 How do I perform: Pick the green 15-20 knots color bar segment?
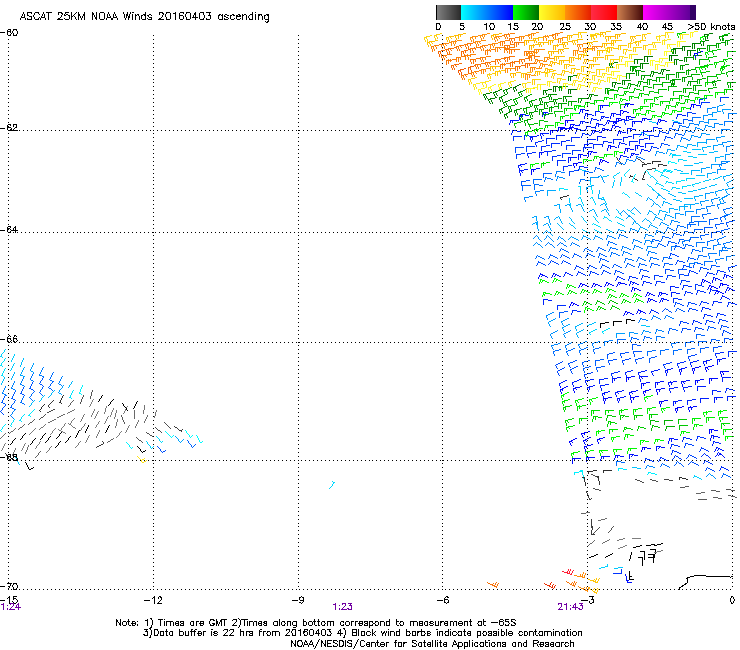(x=526, y=12)
